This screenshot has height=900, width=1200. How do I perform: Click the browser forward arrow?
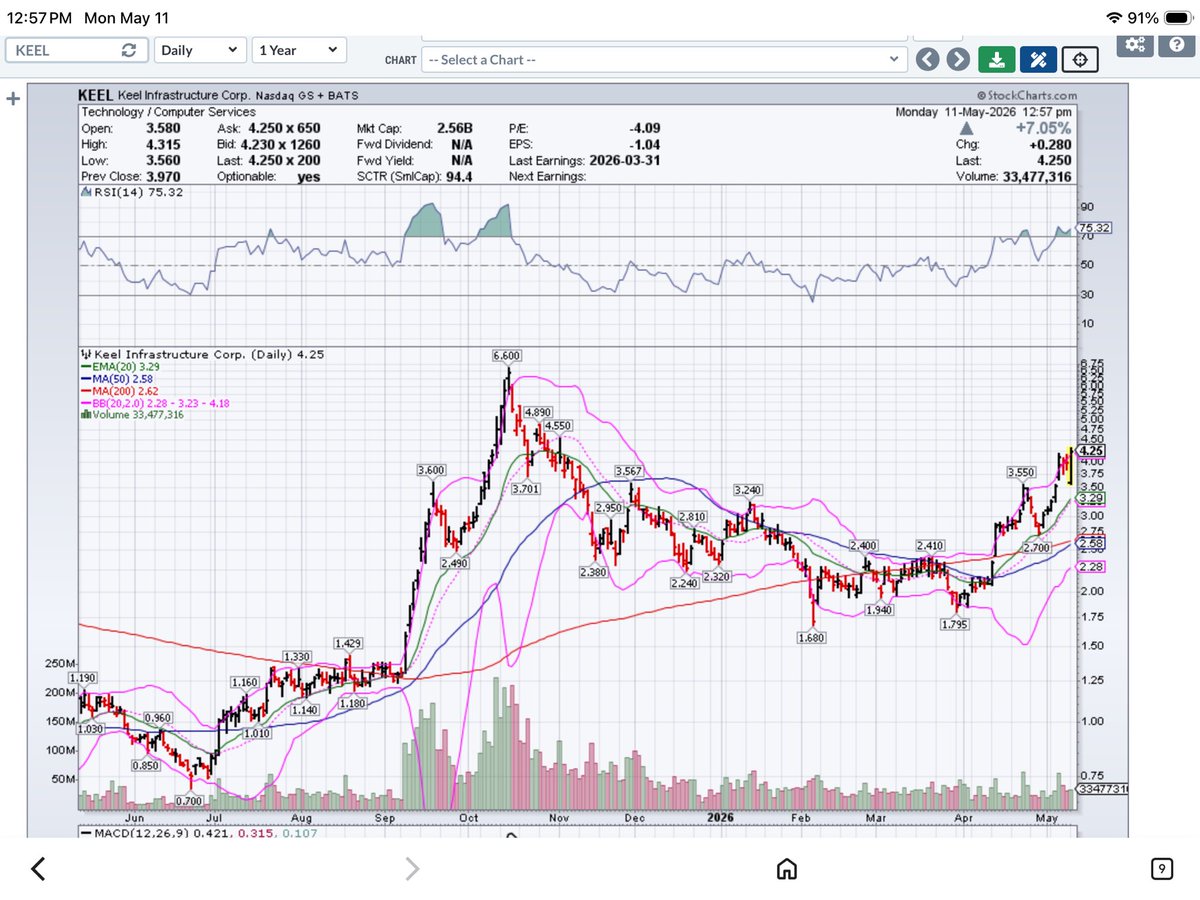(412, 869)
